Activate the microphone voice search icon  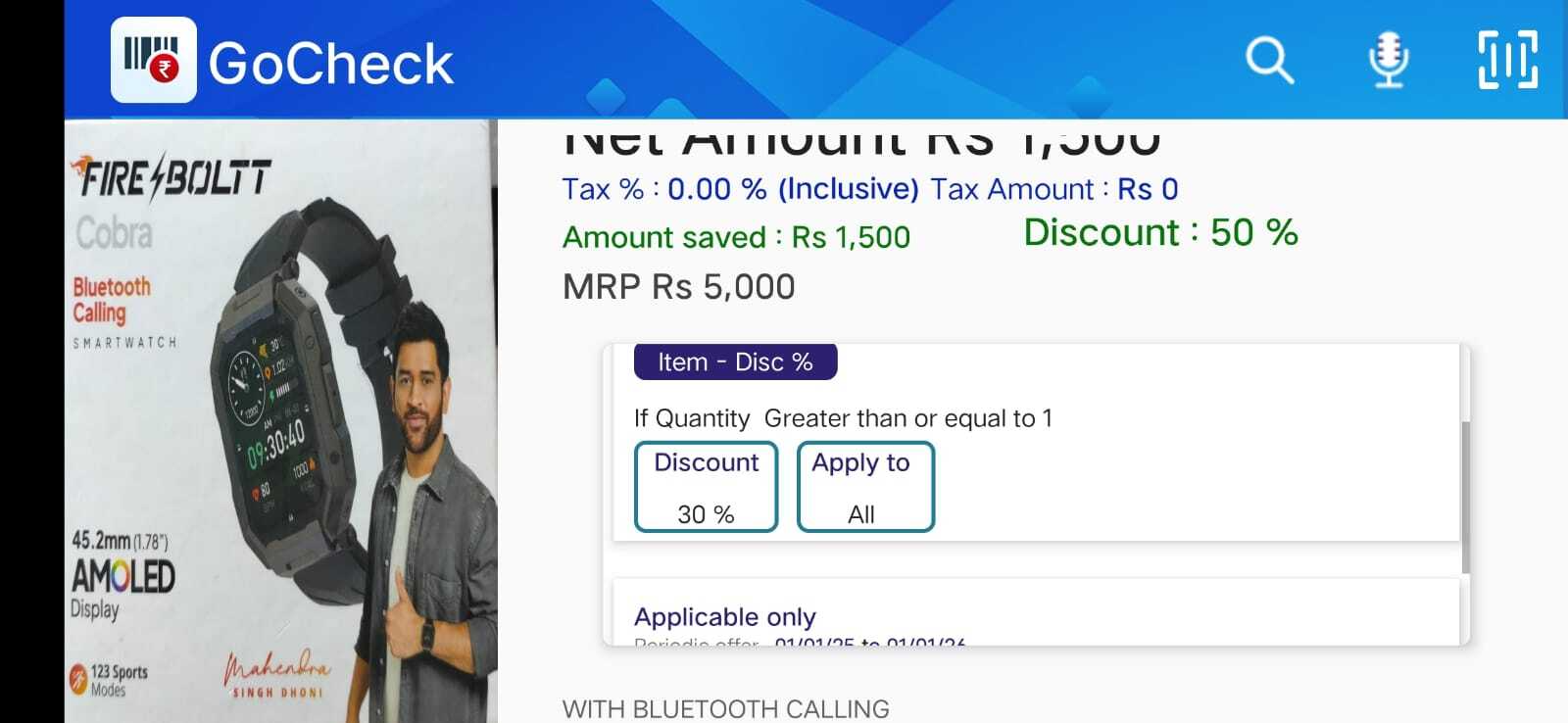[x=1389, y=59]
